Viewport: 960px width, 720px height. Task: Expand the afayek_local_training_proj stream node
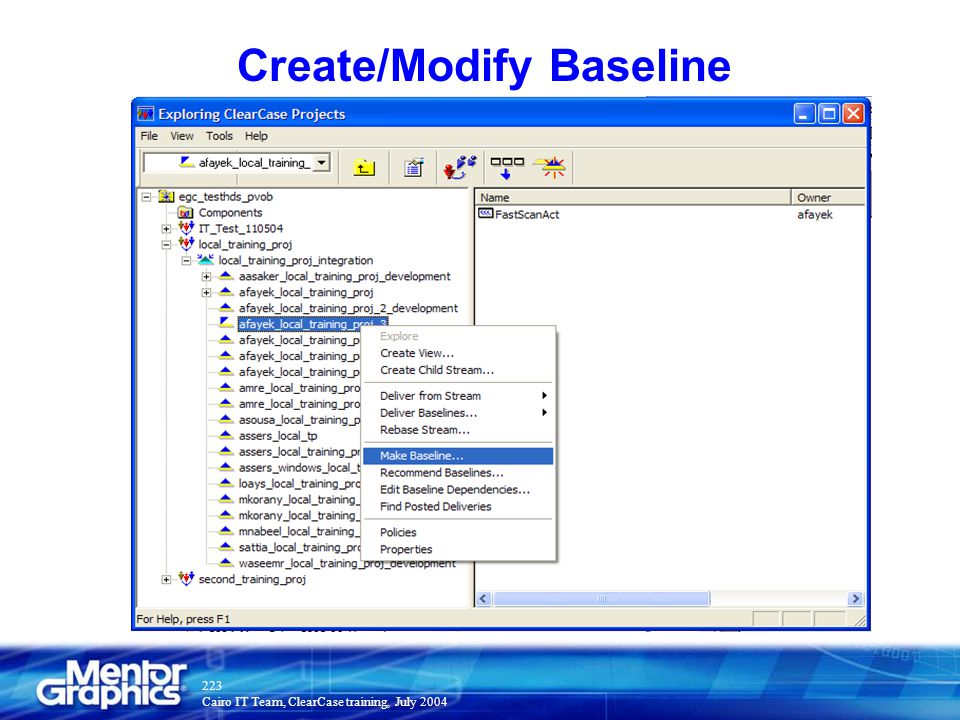[206, 293]
